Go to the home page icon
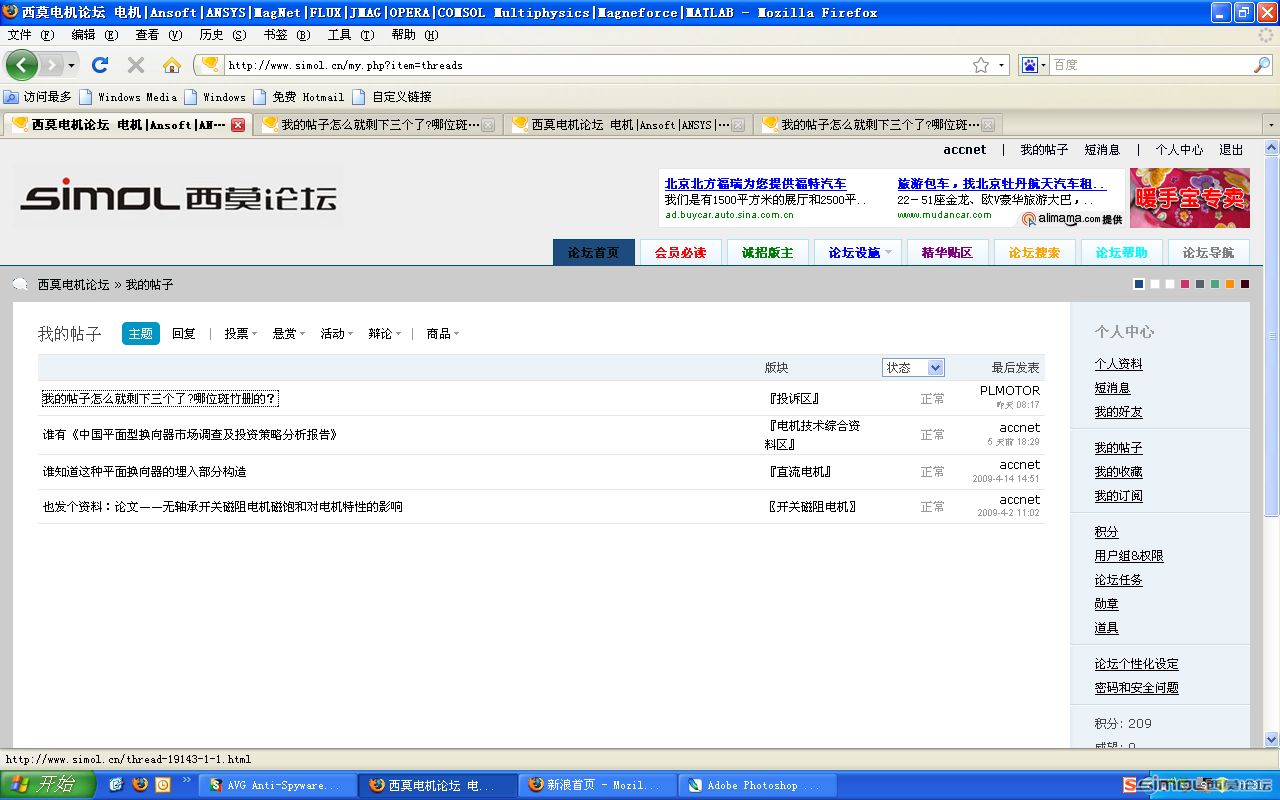Screen dimensions: 1280x800 pyautogui.click(x=172, y=65)
